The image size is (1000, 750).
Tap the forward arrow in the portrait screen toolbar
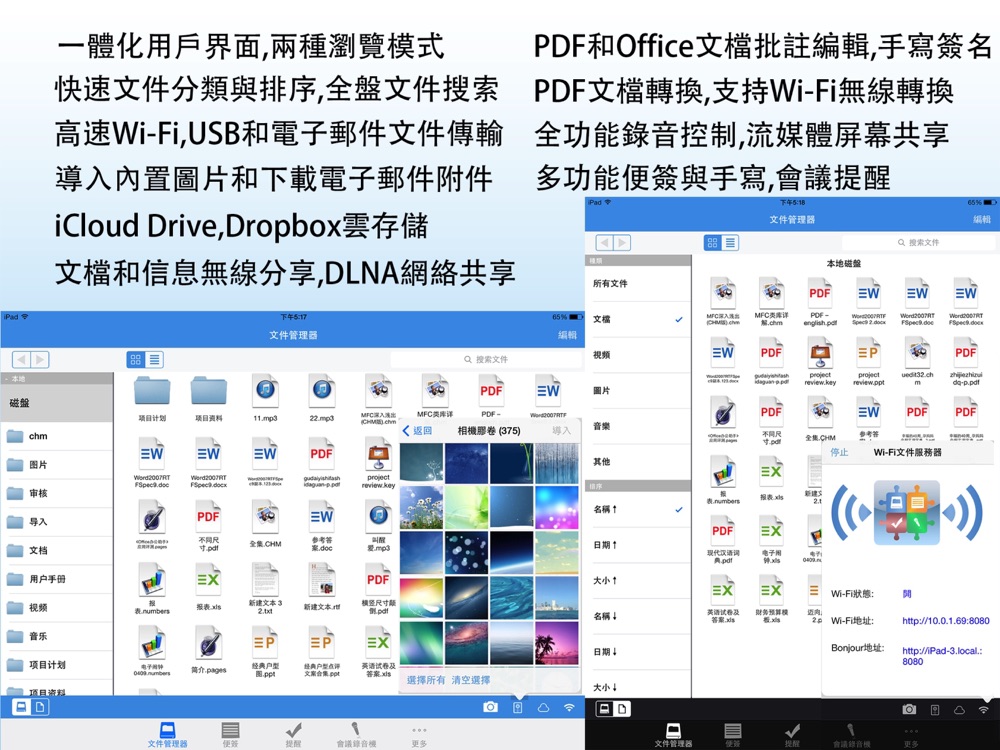point(622,242)
